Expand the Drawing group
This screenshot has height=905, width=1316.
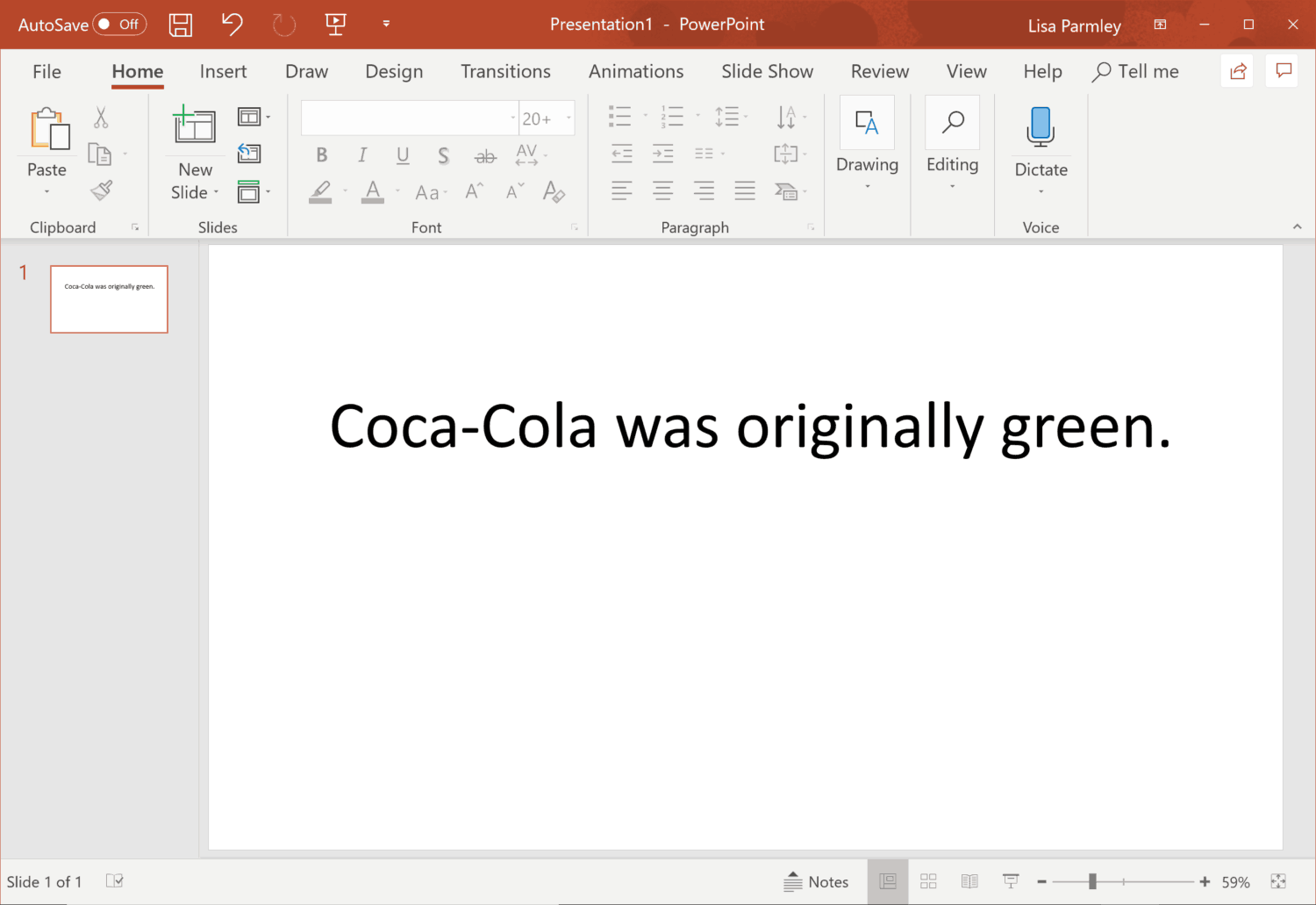(867, 144)
